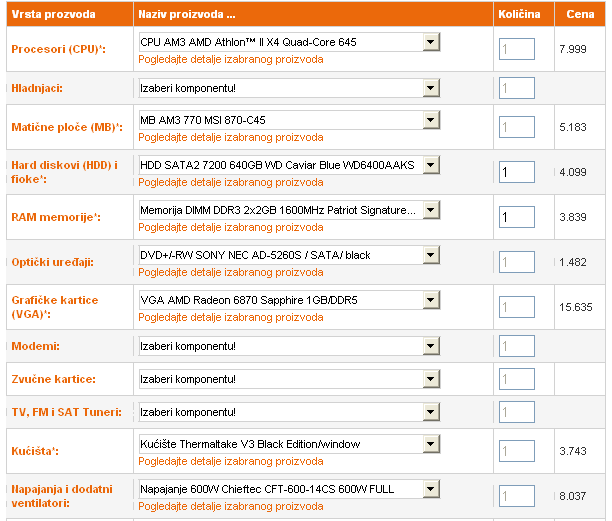Click the 'Zvučne kartice:' category label

click(53, 379)
